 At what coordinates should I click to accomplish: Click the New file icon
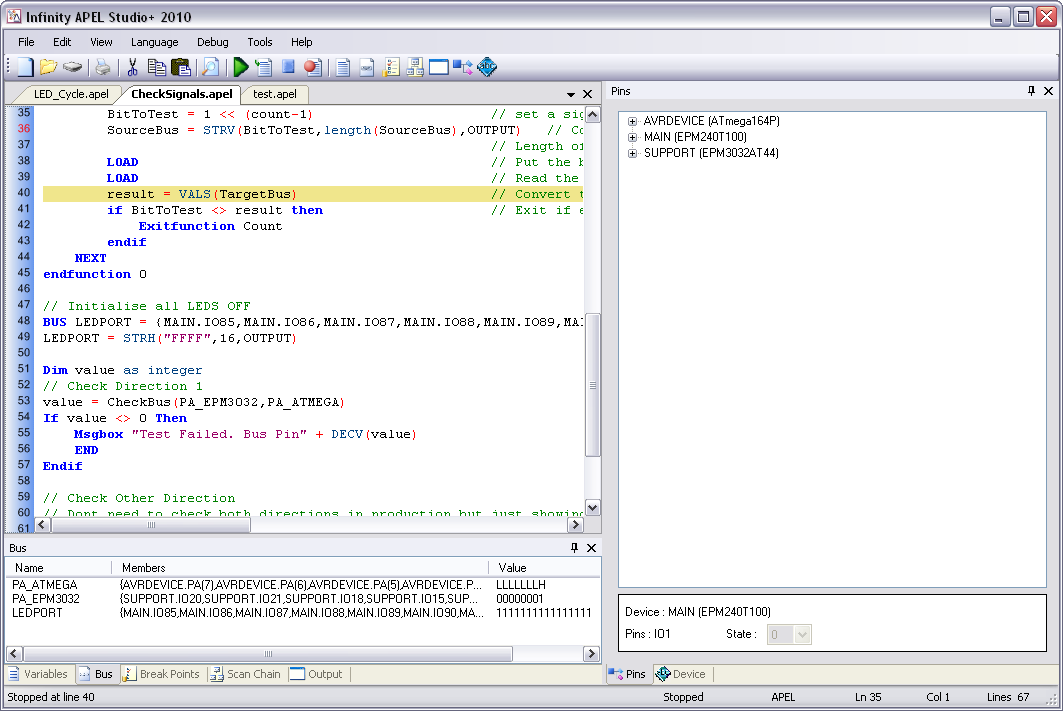(24, 68)
